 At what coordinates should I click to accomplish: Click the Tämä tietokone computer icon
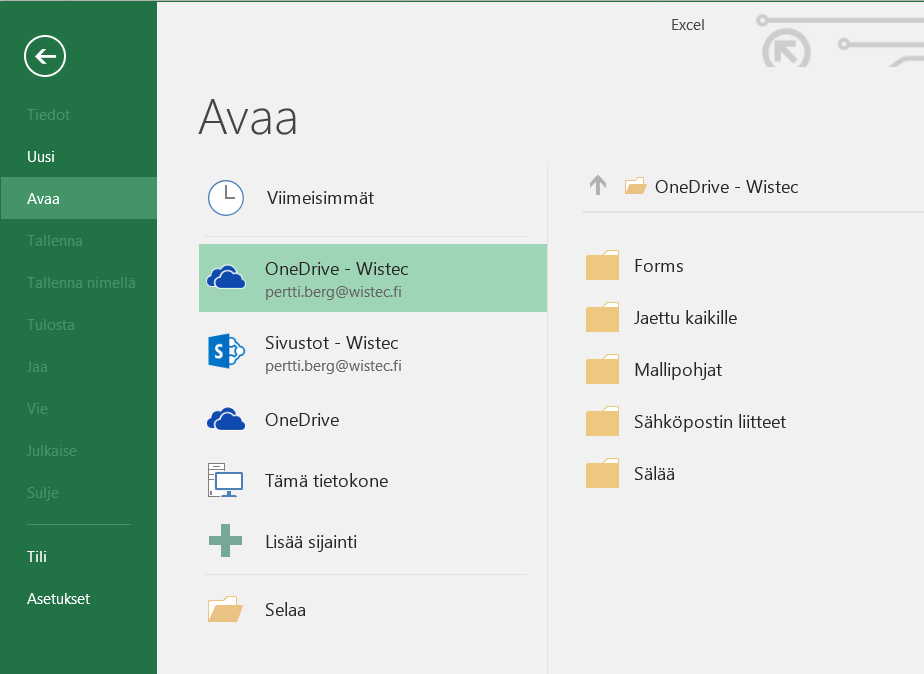click(225, 480)
